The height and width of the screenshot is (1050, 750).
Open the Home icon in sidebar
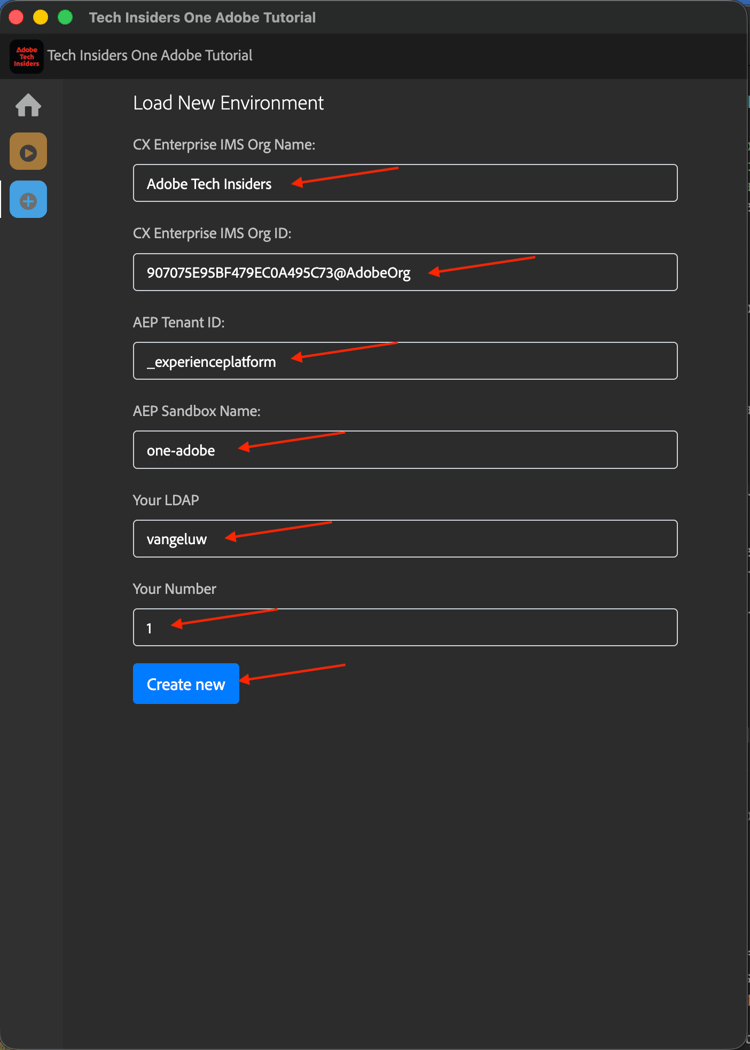(x=28, y=105)
